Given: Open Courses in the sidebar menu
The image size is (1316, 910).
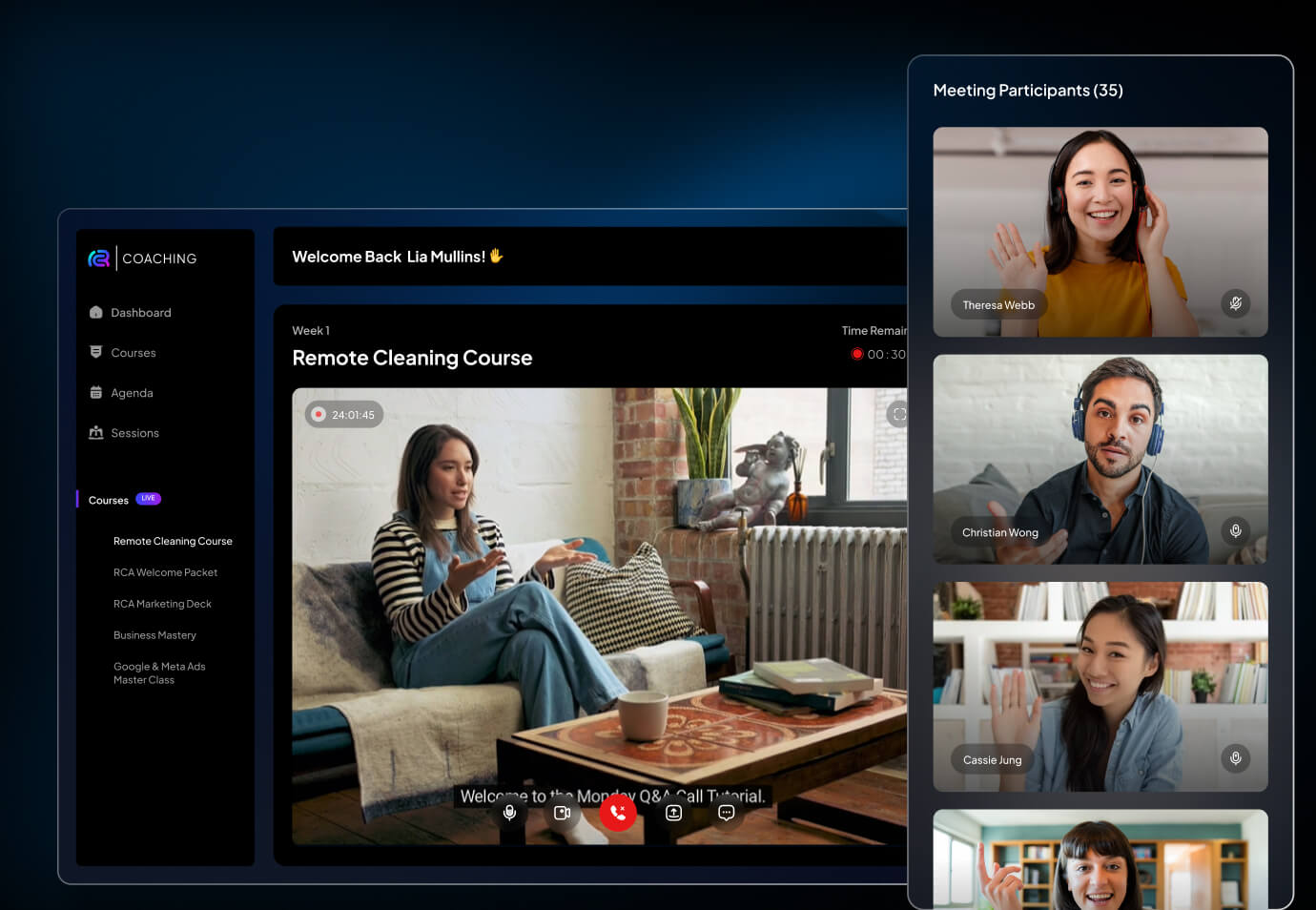Looking at the screenshot, I should point(133,353).
